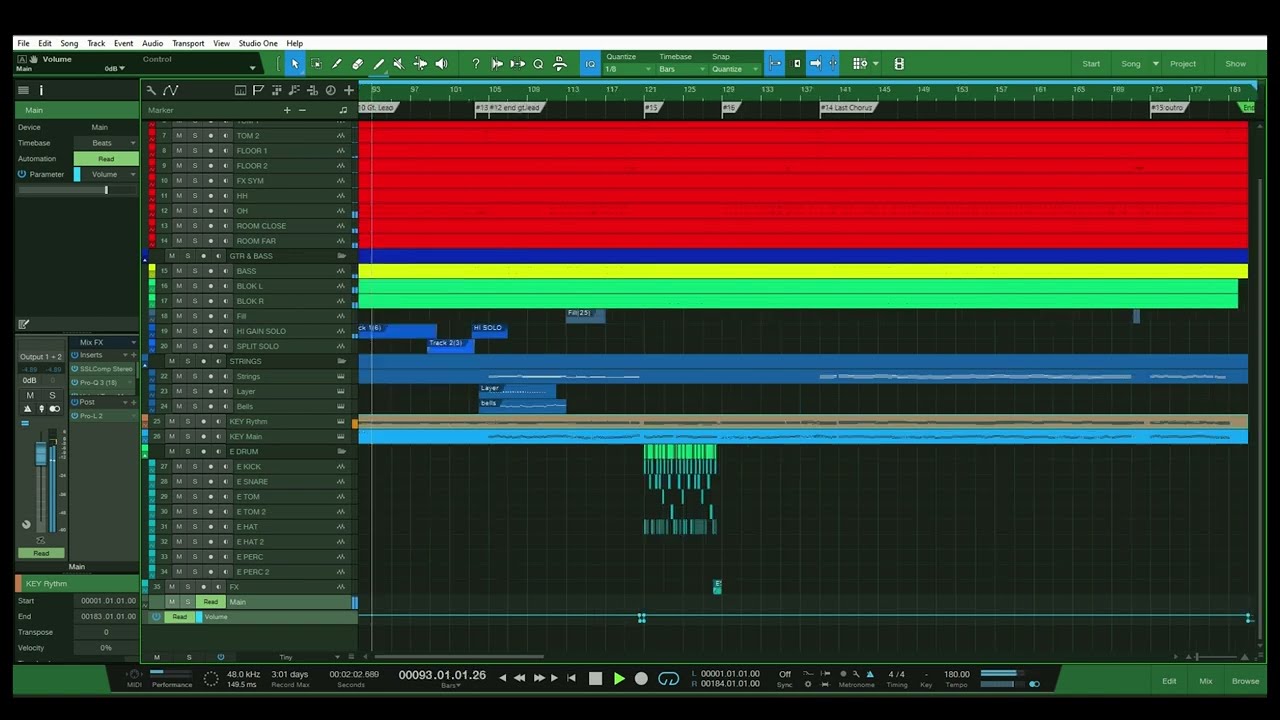Open the Mix console view
1280x720 pixels.
click(1205, 681)
